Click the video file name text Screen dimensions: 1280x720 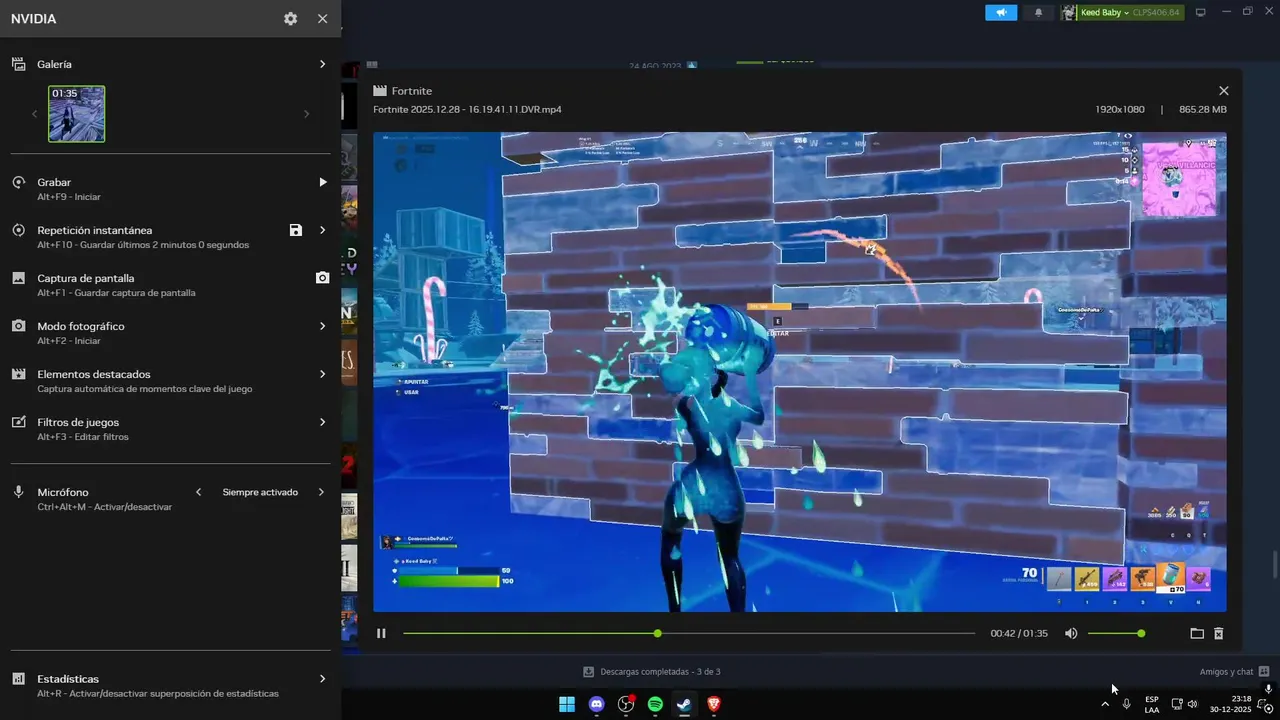click(x=467, y=109)
